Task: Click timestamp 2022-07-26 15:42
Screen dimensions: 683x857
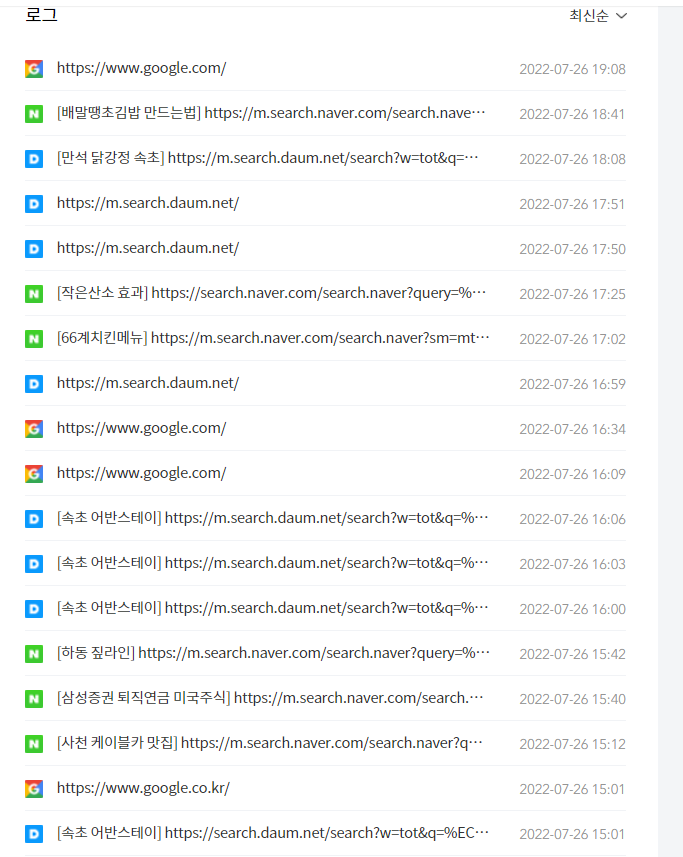Action: pos(572,654)
